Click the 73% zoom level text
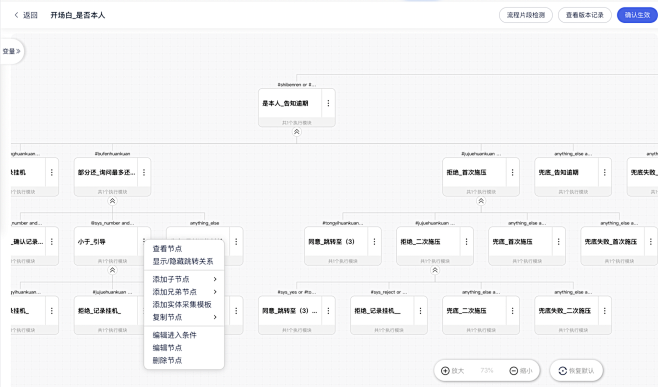 (x=487, y=371)
